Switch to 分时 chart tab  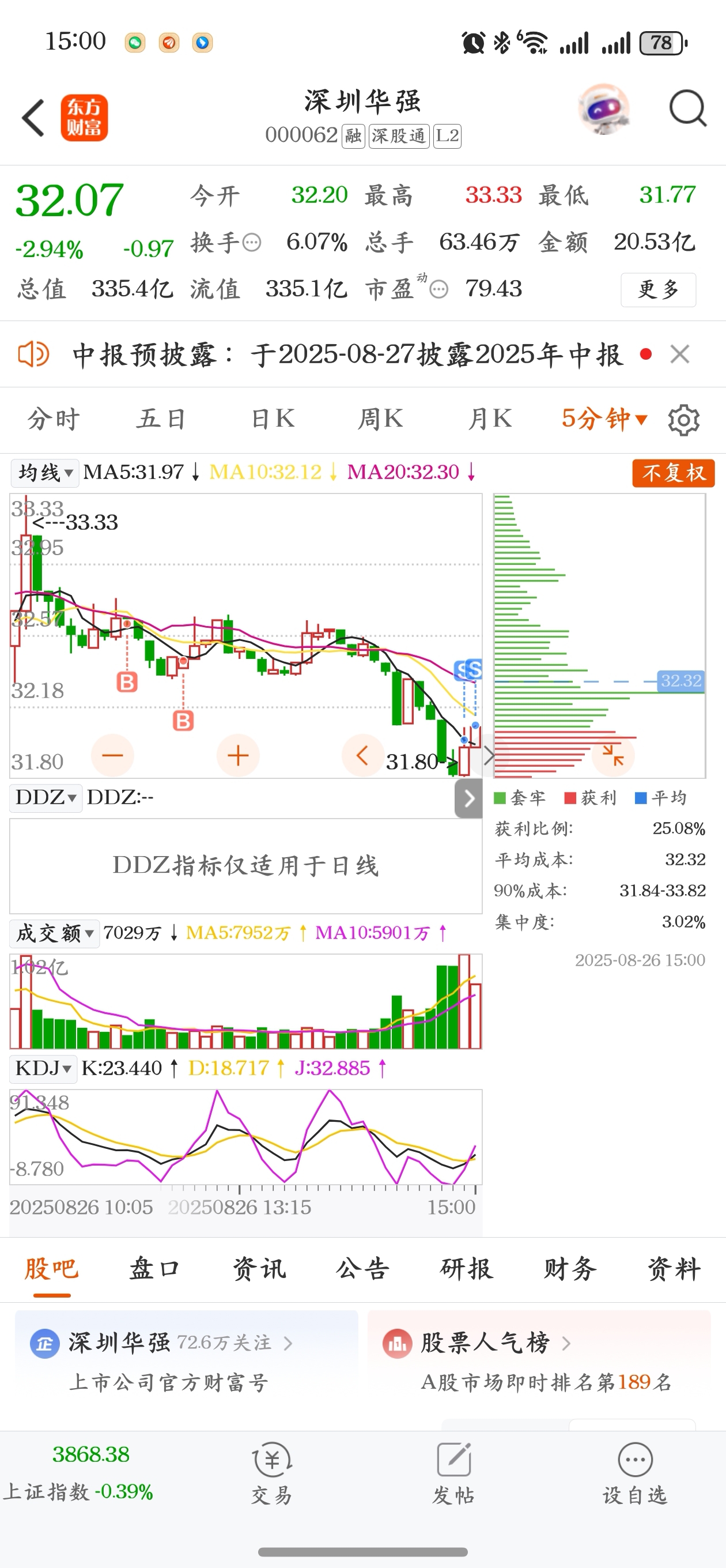(54, 419)
